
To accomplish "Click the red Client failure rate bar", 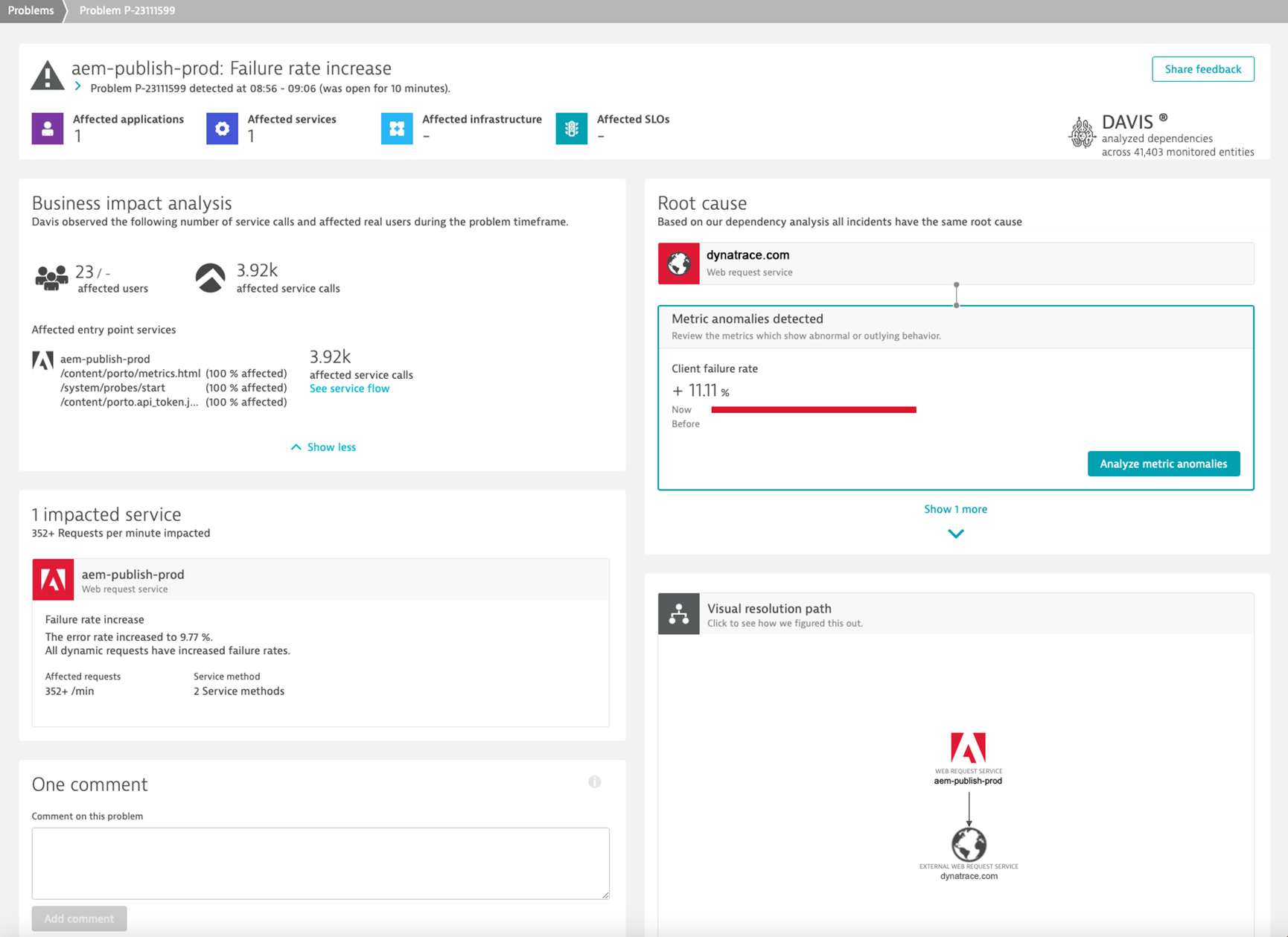I will click(813, 409).
